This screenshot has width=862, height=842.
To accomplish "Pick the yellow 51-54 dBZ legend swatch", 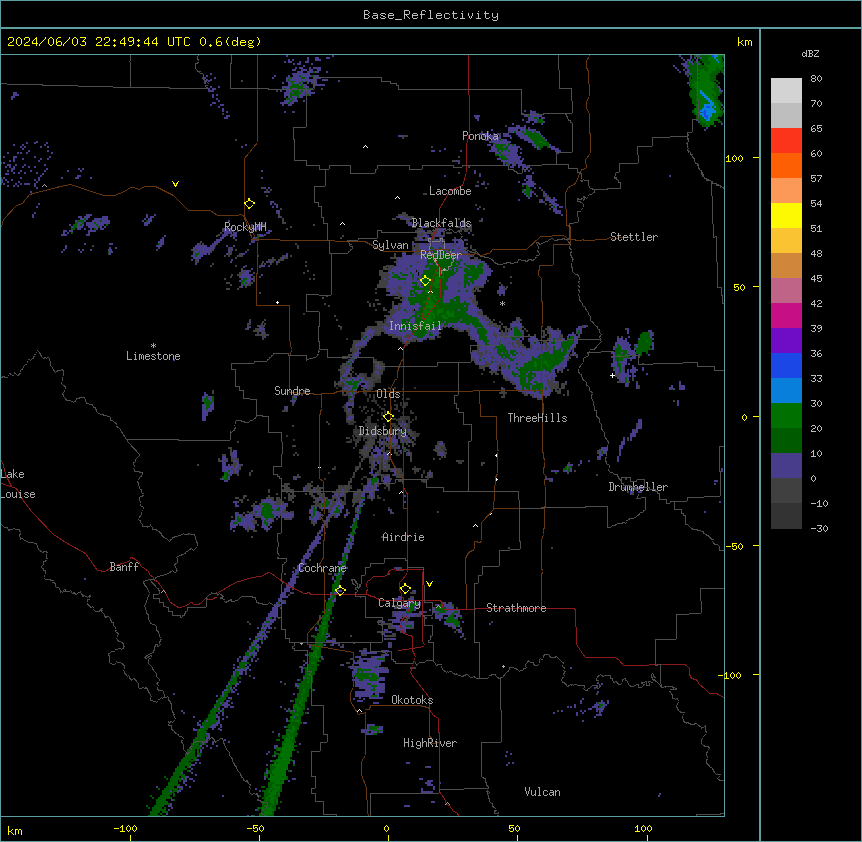I will pyautogui.click(x=786, y=215).
